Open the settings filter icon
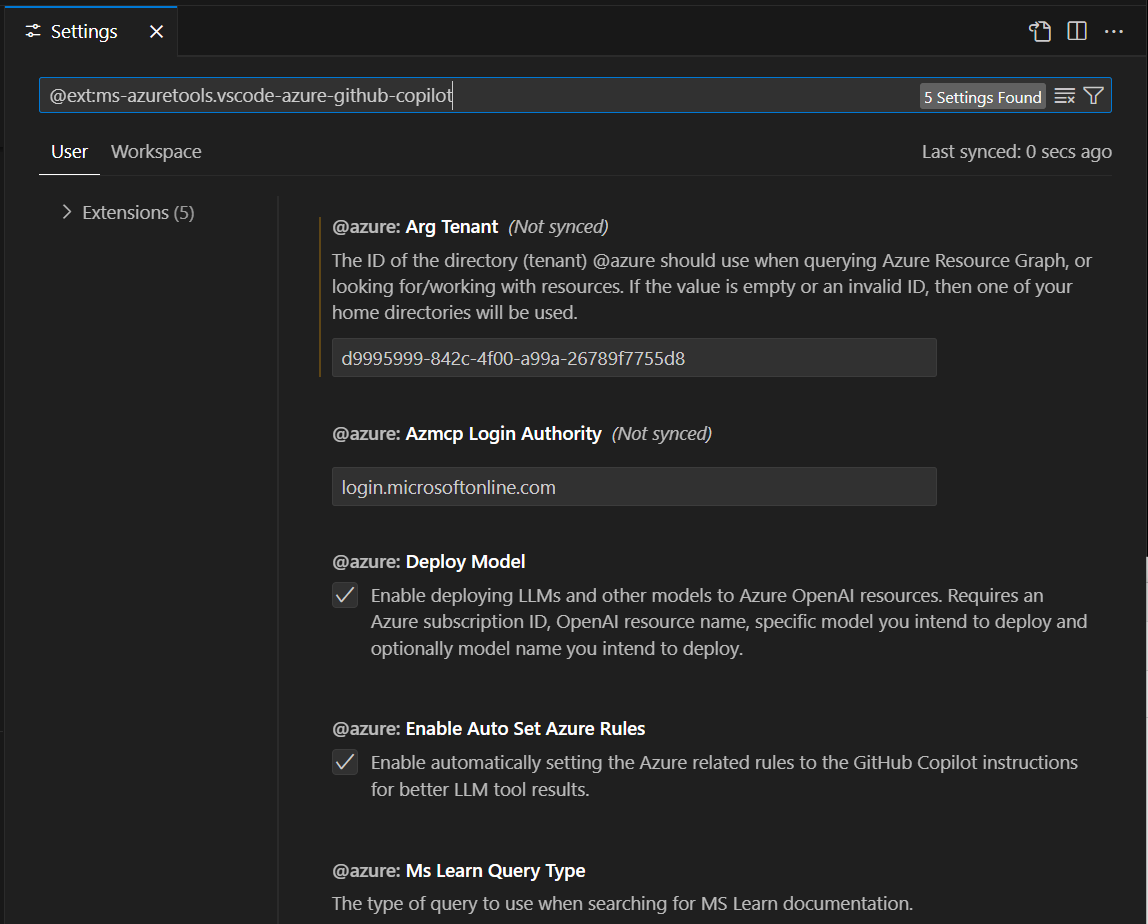The width and height of the screenshot is (1148, 924). tap(1092, 95)
